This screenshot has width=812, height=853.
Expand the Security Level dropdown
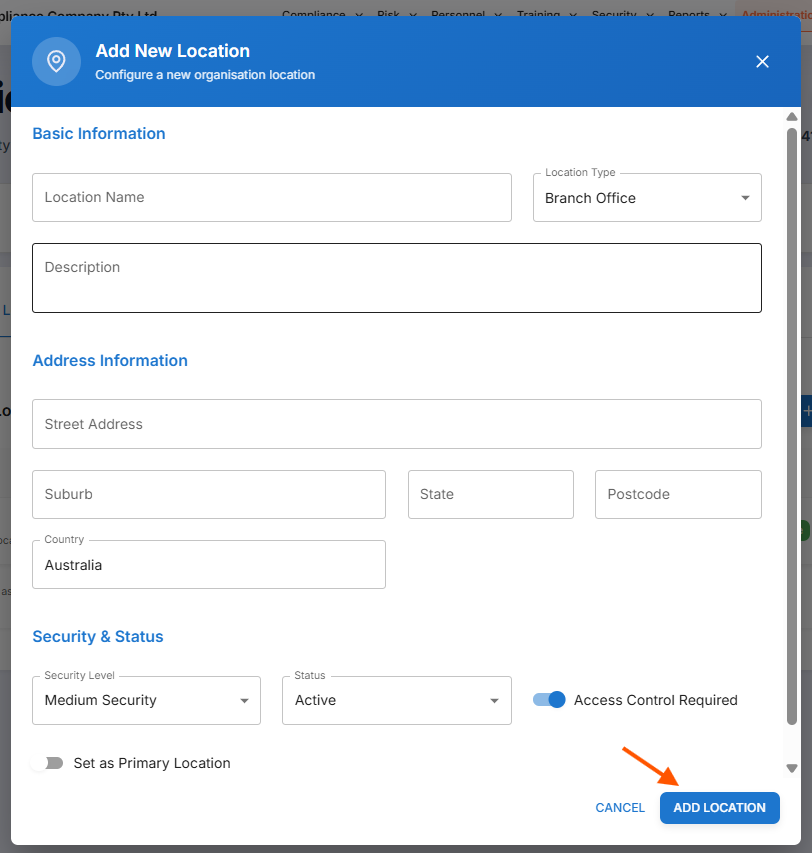146,700
